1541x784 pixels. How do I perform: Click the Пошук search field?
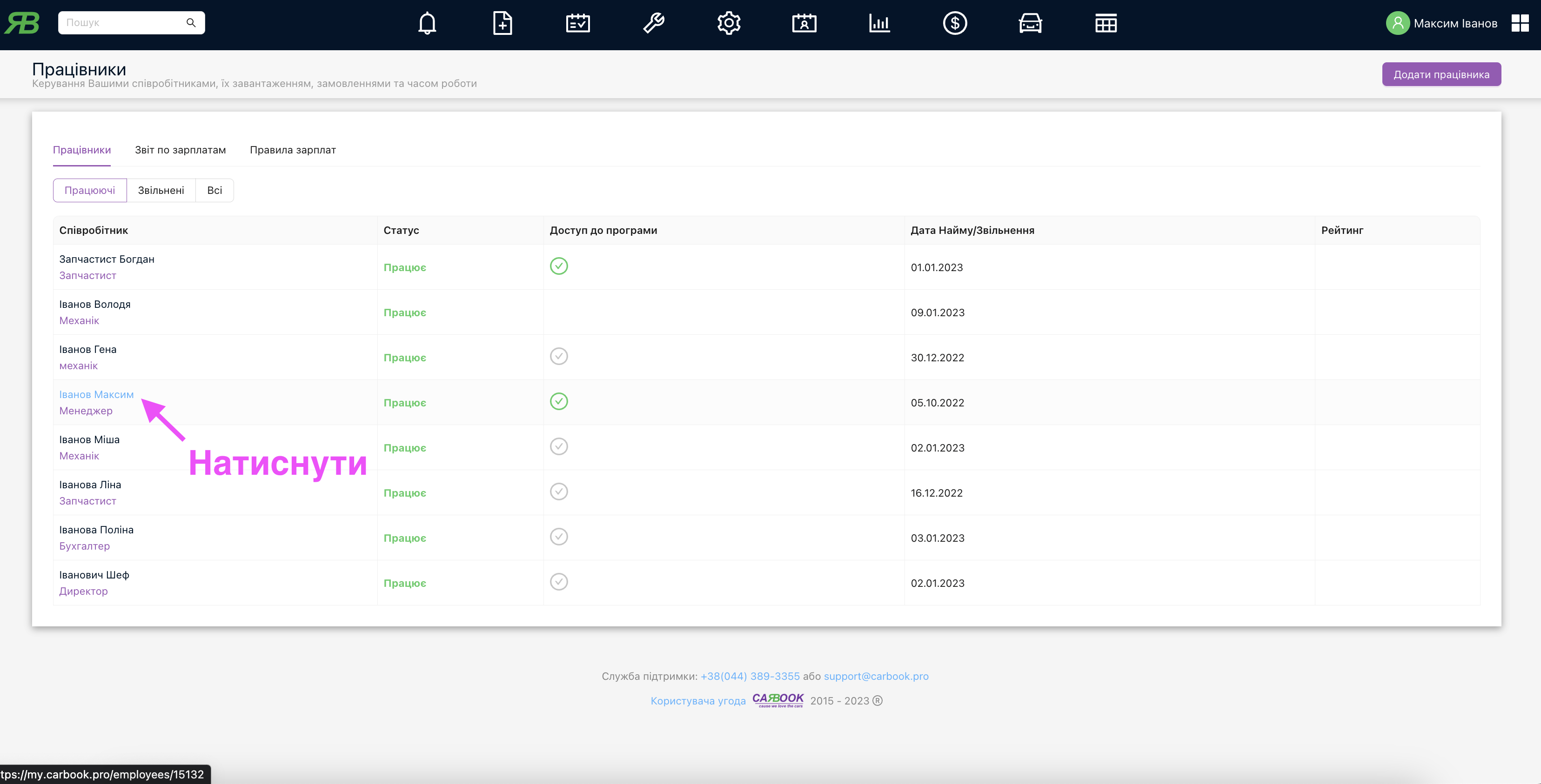tap(123, 23)
